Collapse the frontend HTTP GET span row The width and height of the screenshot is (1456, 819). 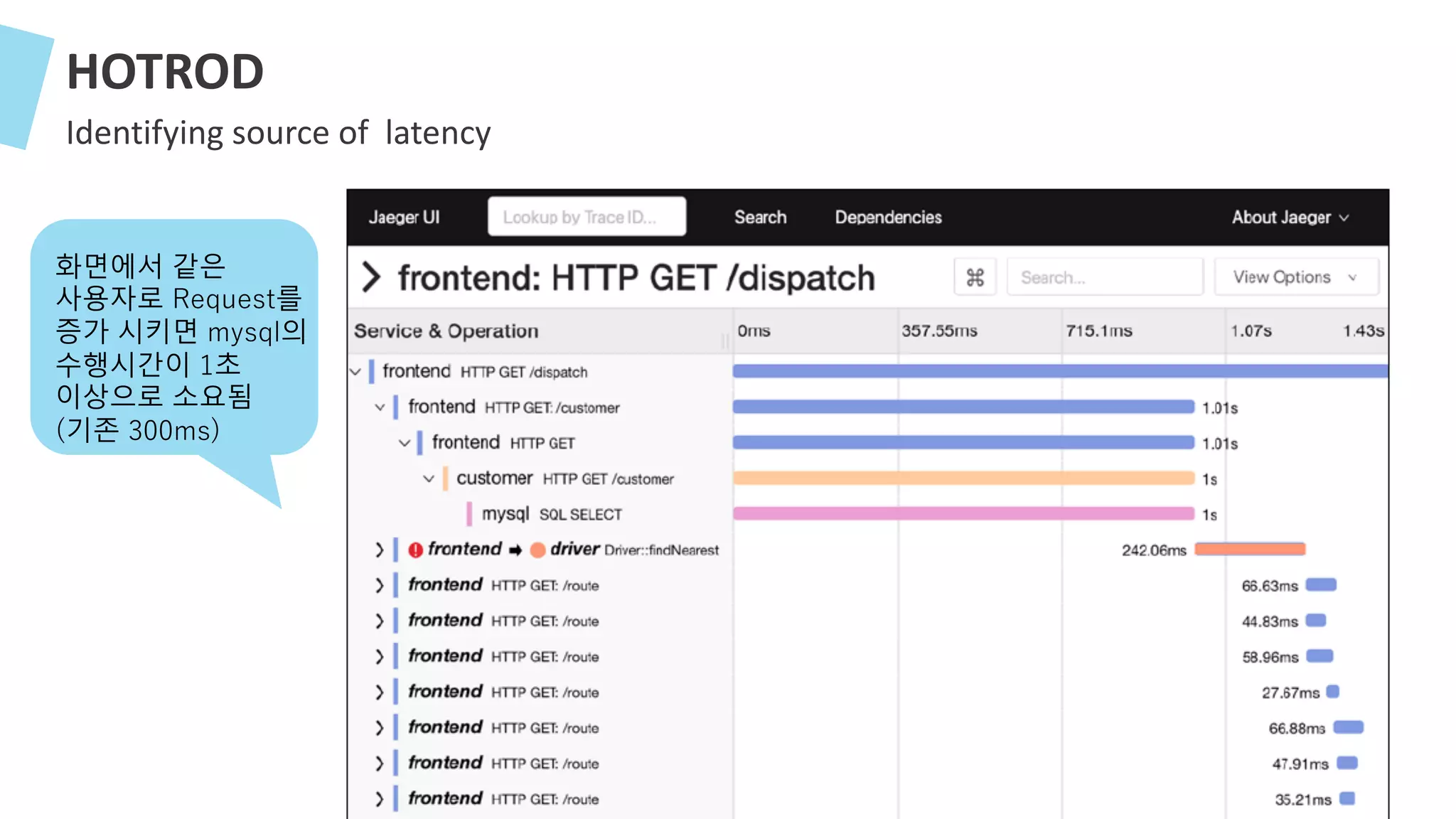tap(405, 443)
